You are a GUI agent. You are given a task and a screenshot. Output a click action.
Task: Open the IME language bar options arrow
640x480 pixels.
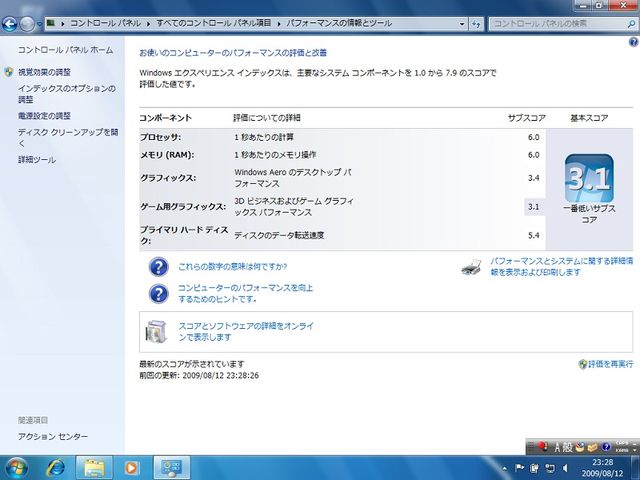[635, 450]
